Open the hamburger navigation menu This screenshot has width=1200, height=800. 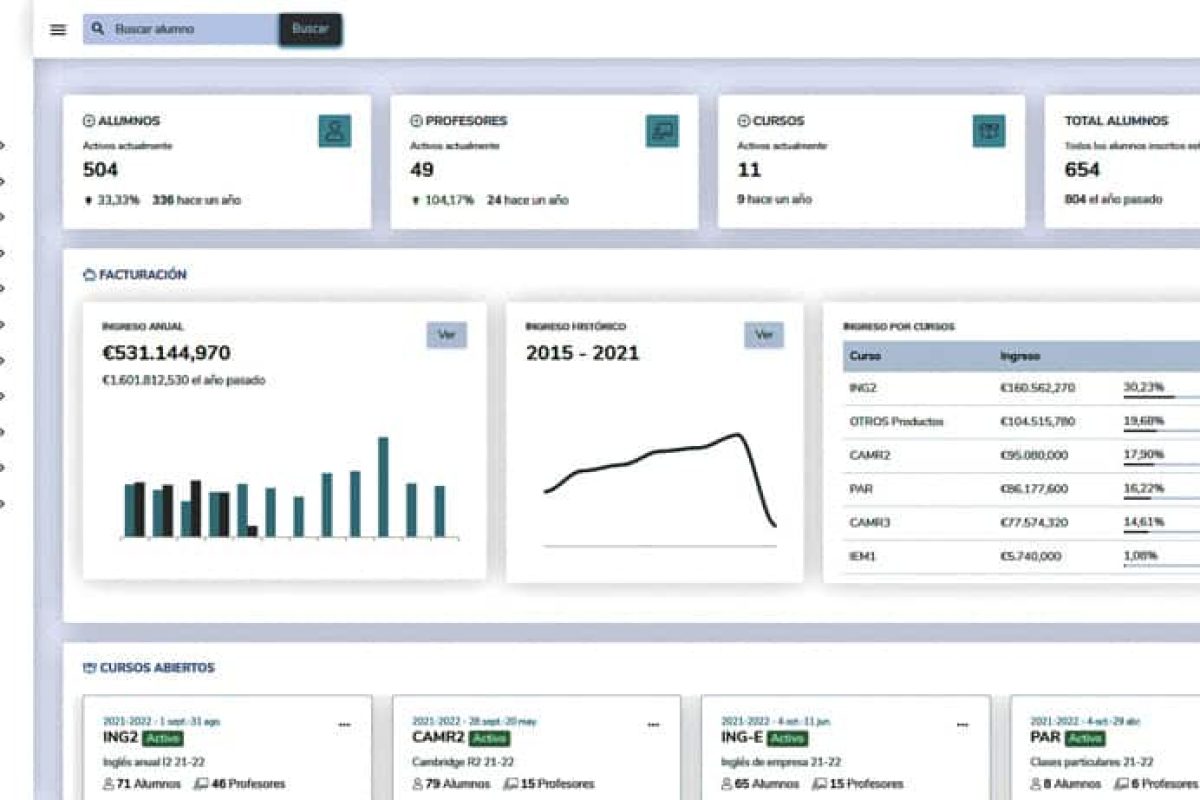[58, 30]
